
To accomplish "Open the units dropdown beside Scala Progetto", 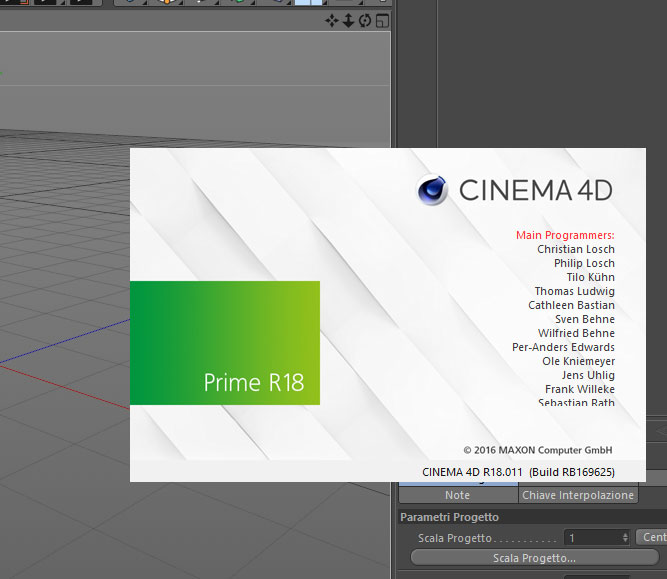I will point(652,538).
